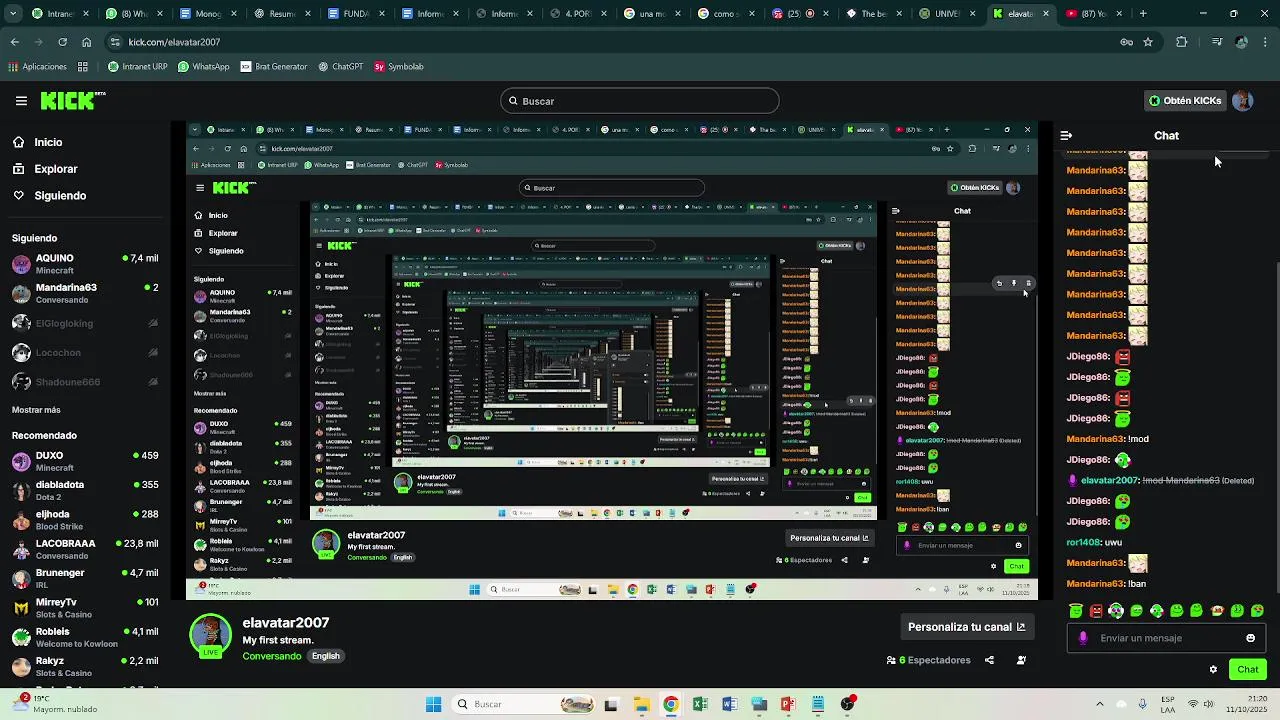Click the Chrome home button

[x=86, y=42]
